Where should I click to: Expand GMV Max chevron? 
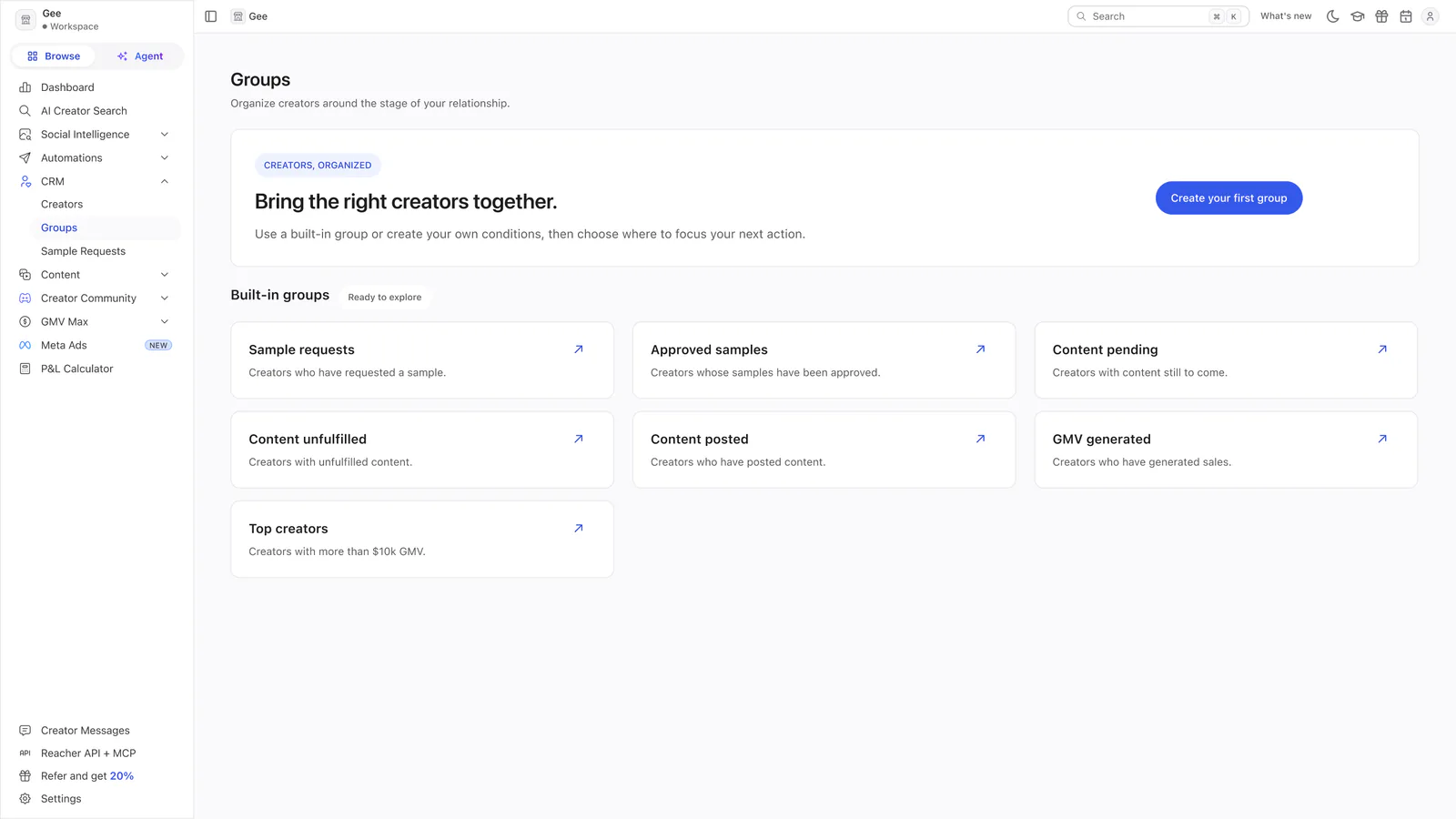[x=165, y=322]
